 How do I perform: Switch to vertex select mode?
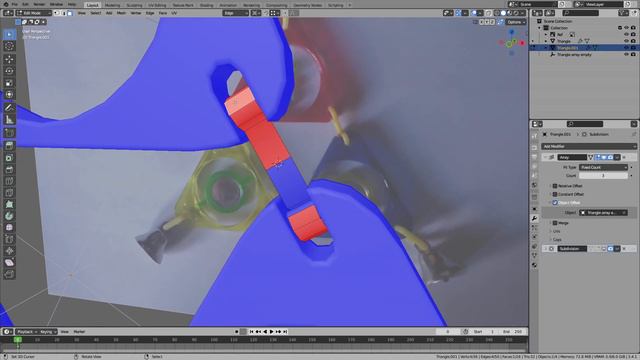point(56,13)
